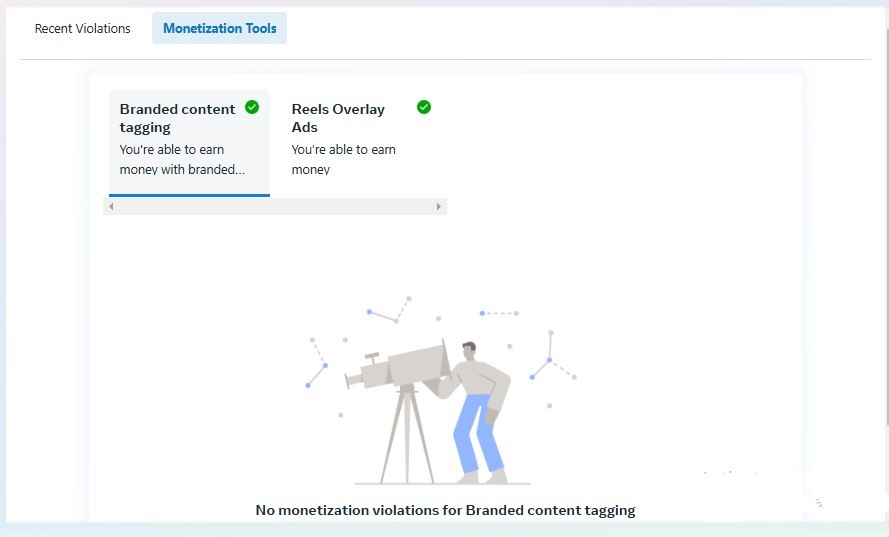Click green checkmark beside Reels Overlay Ads

tap(424, 107)
